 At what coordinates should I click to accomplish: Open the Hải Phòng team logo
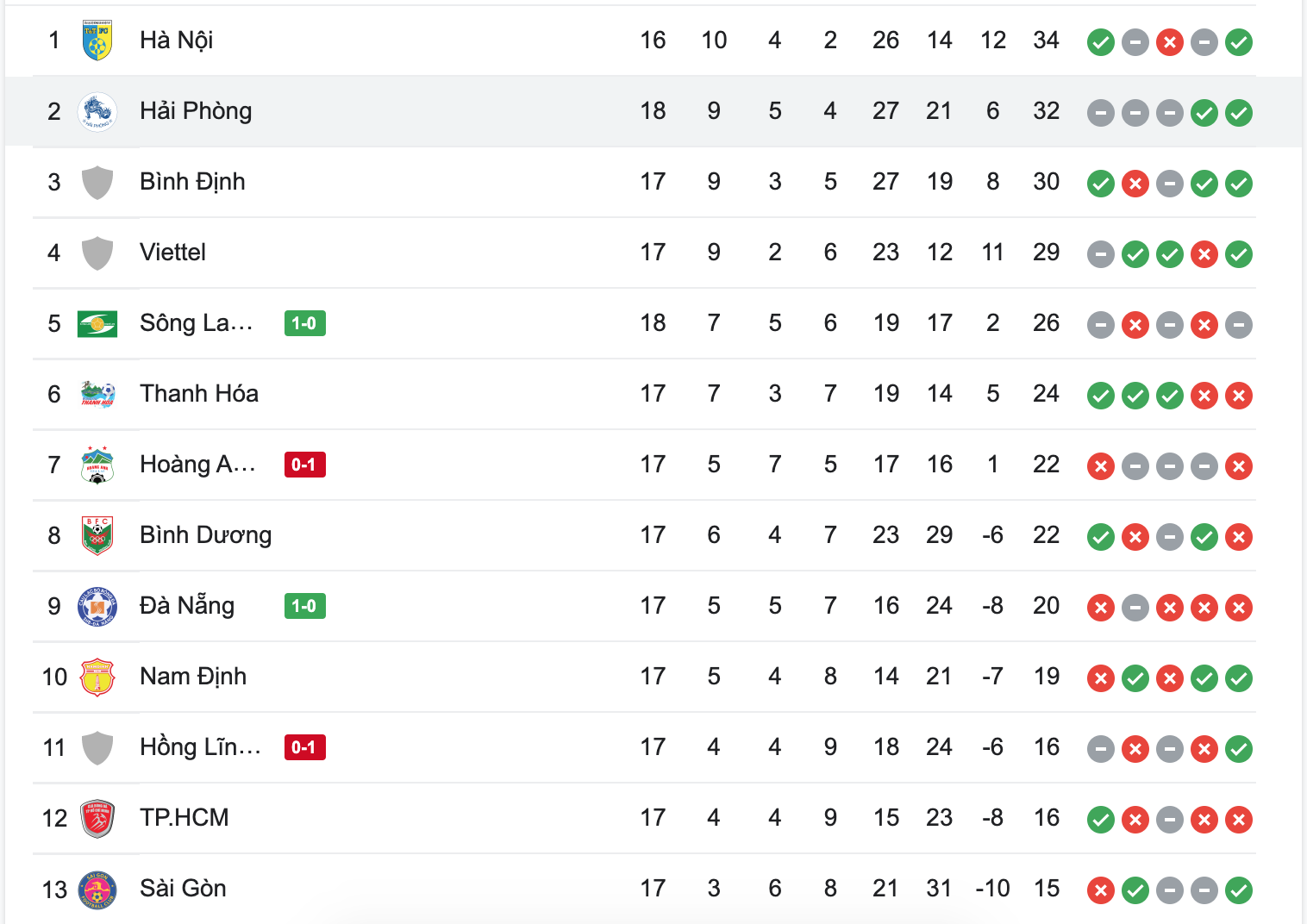[97, 111]
